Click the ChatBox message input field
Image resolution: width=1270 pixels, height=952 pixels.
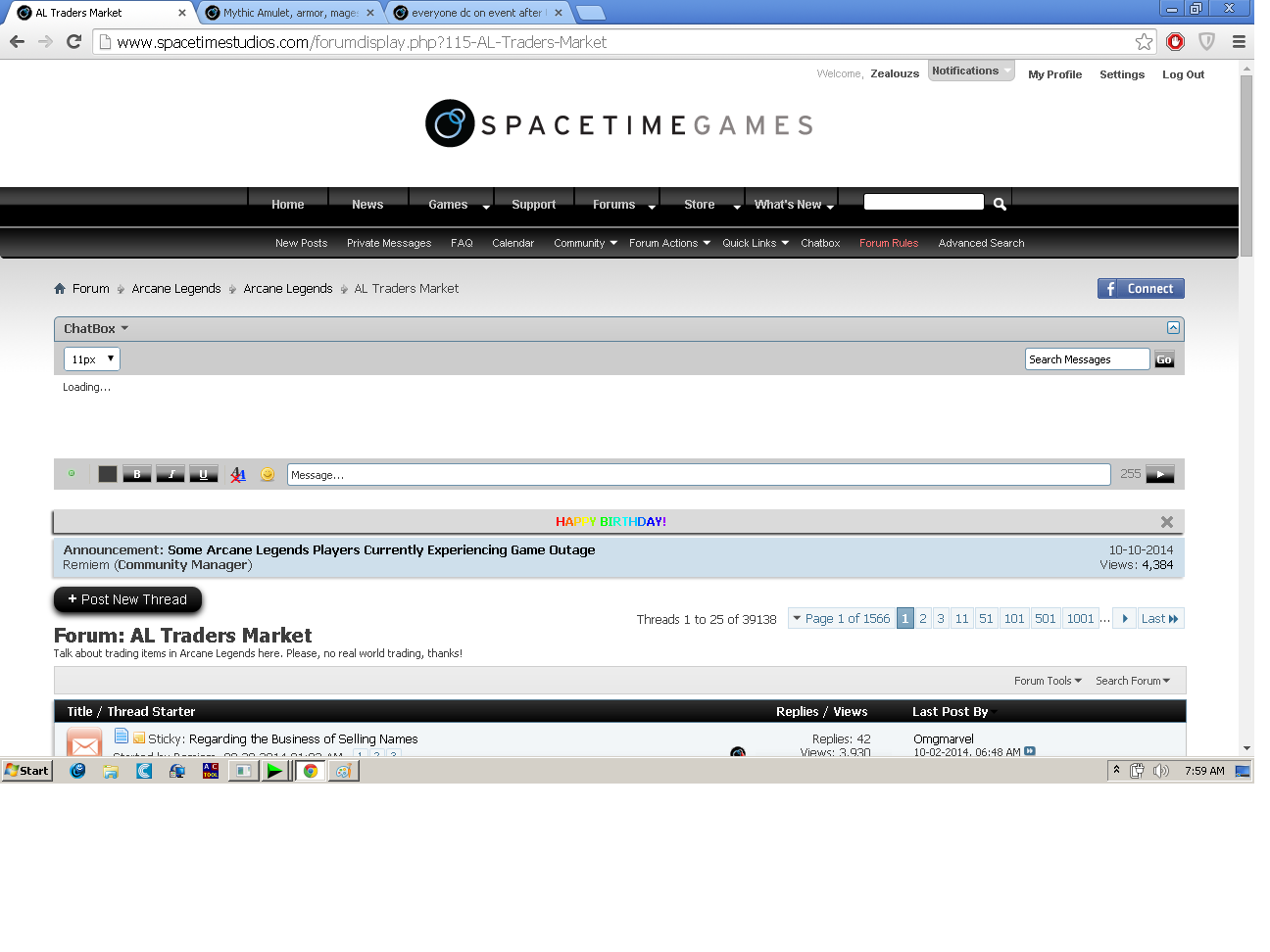pyautogui.click(x=699, y=474)
